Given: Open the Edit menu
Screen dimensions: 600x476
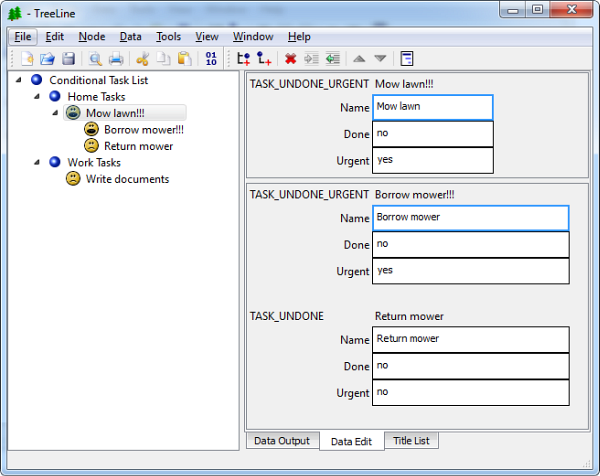Looking at the screenshot, I should (54, 37).
